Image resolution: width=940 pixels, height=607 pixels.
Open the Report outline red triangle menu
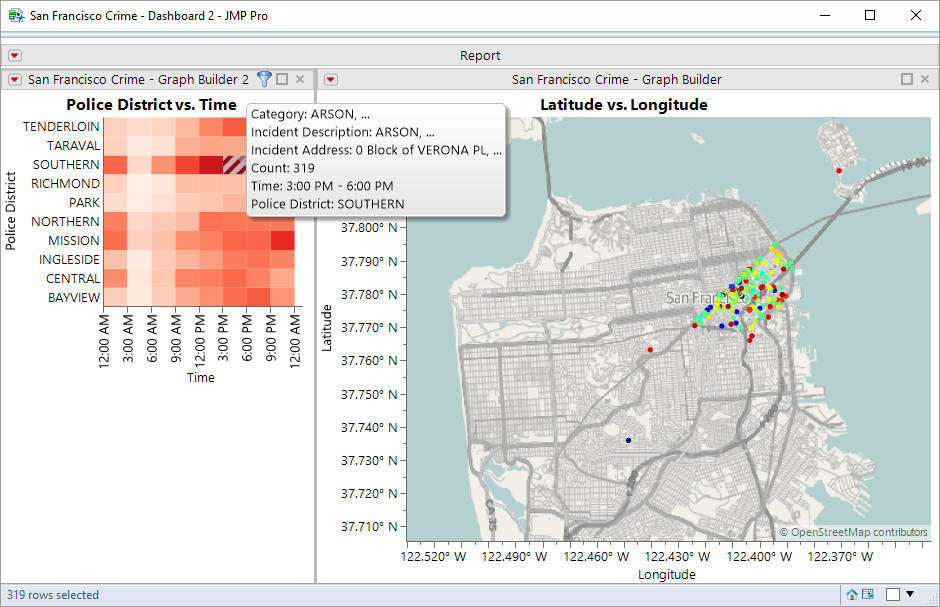(x=14, y=55)
